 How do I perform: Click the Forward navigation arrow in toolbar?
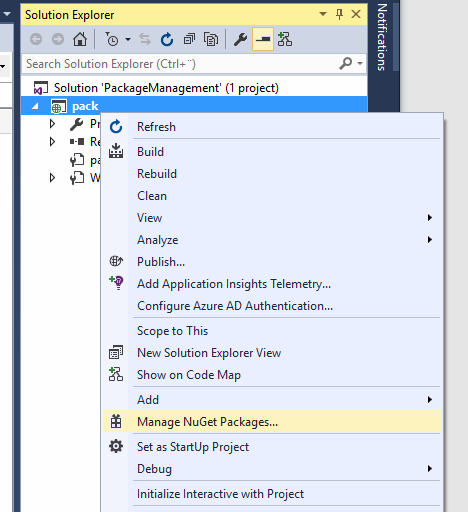(x=58, y=39)
